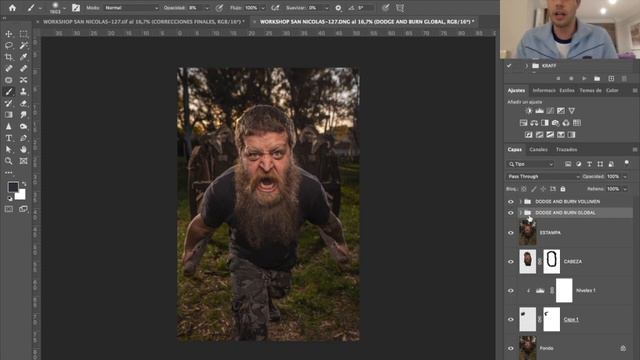640x360 pixels.
Task: Create new action set folder button
Action: [597, 78]
